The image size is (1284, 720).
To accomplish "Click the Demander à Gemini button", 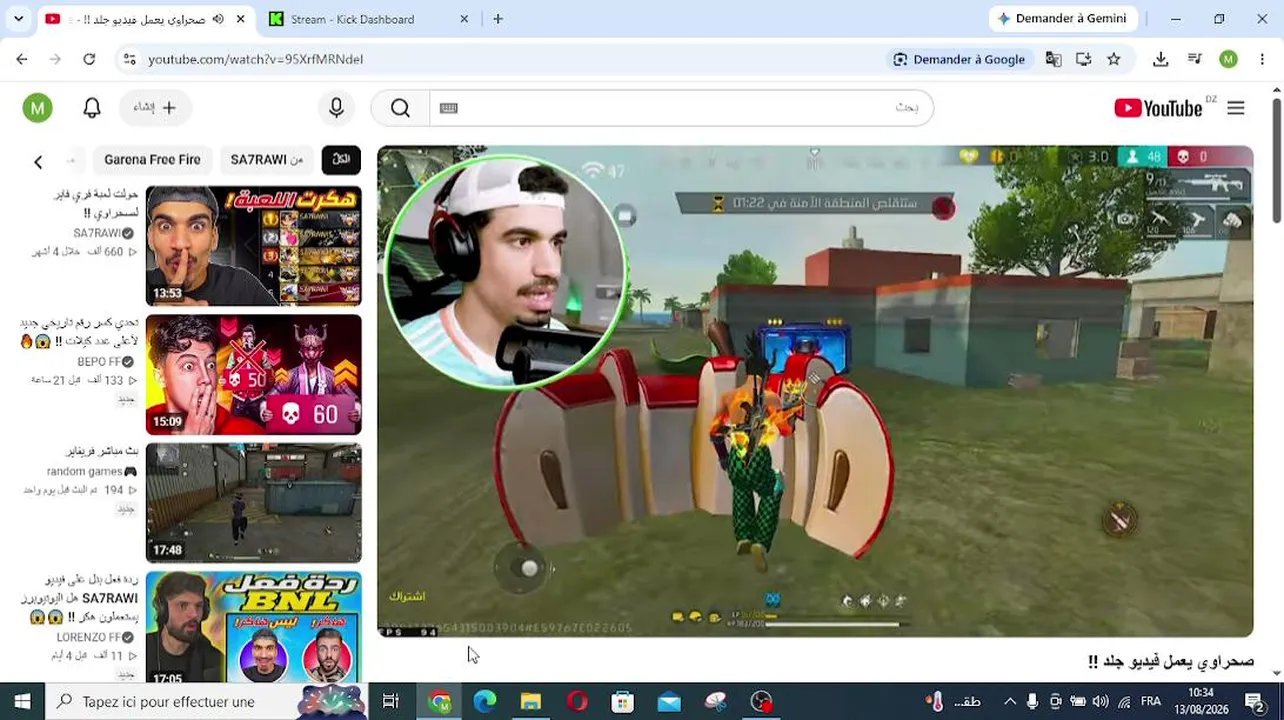I will point(1062,19).
